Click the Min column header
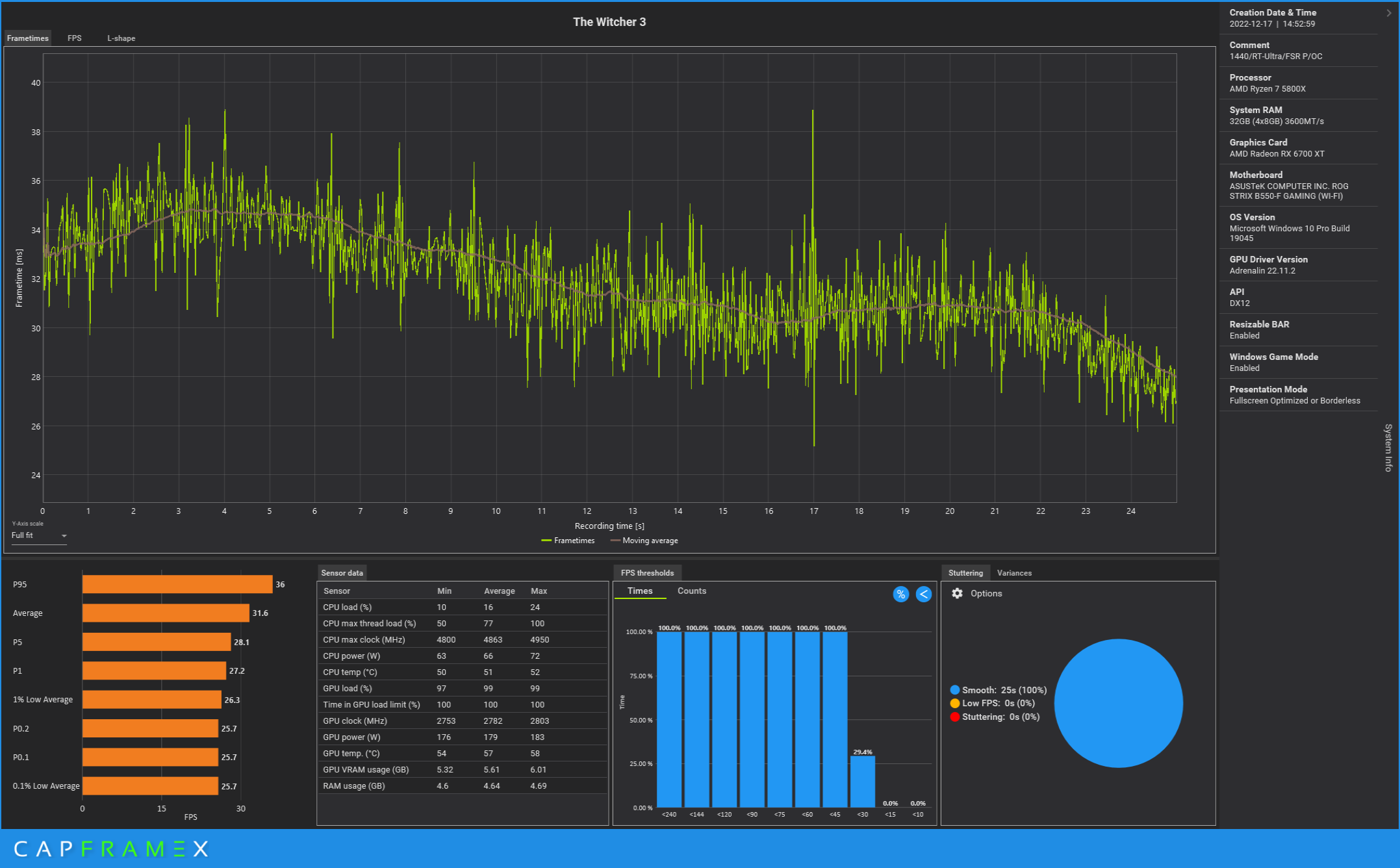This screenshot has height=868, width=1400. click(444, 591)
